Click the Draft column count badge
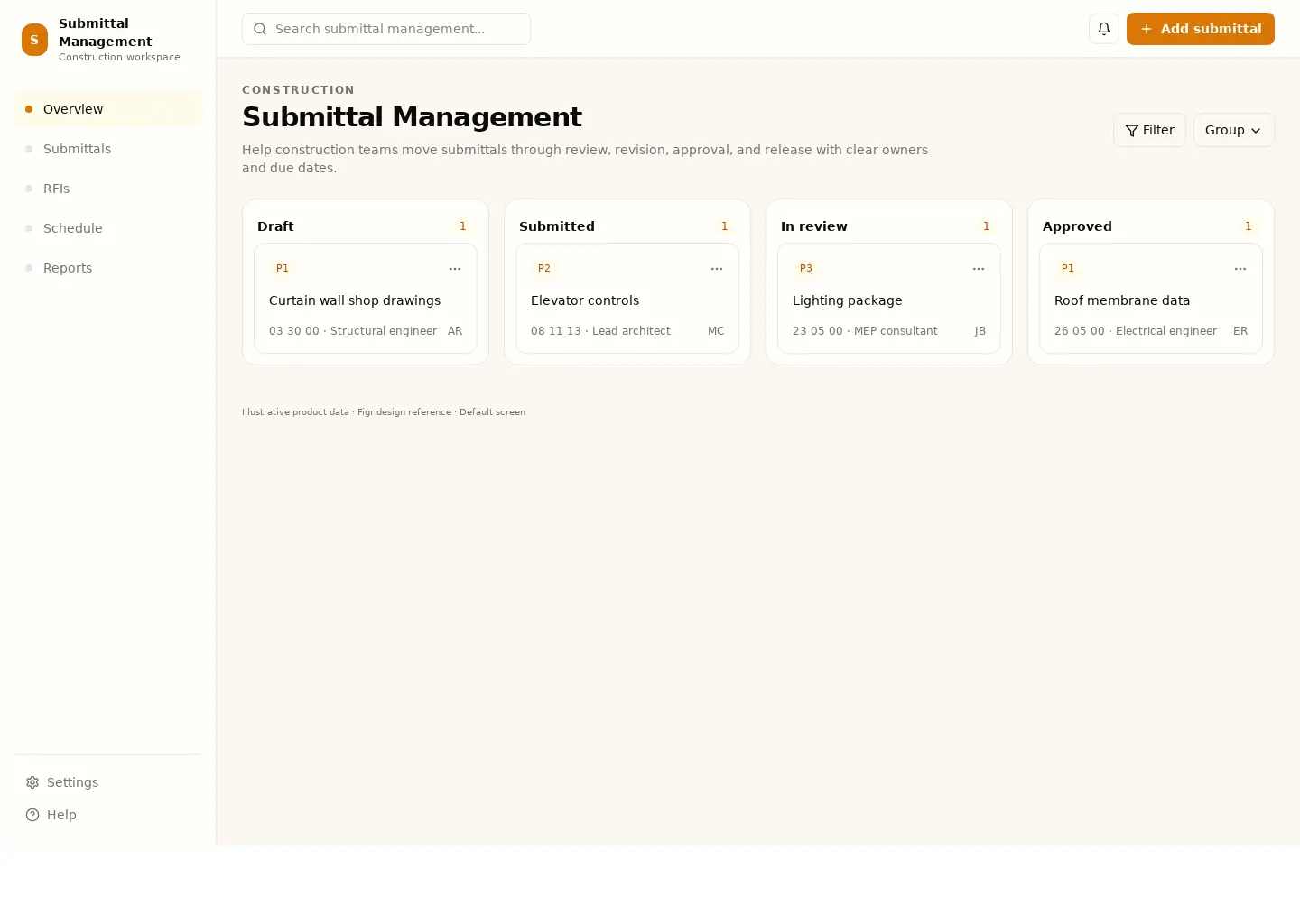Screen dimensions: 1300x924 pyautogui.click(x=463, y=226)
